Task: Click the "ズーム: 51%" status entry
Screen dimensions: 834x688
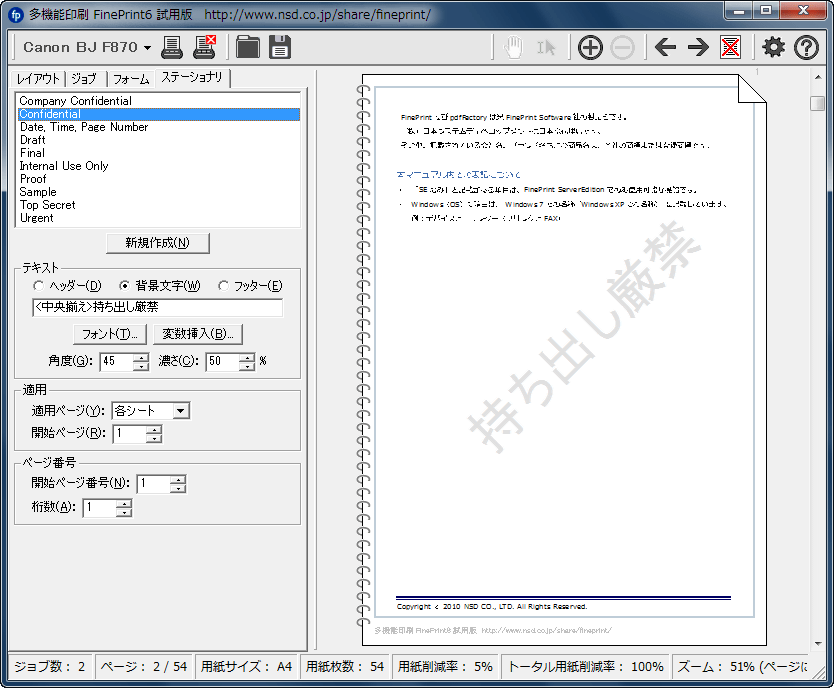Action: 741,667
